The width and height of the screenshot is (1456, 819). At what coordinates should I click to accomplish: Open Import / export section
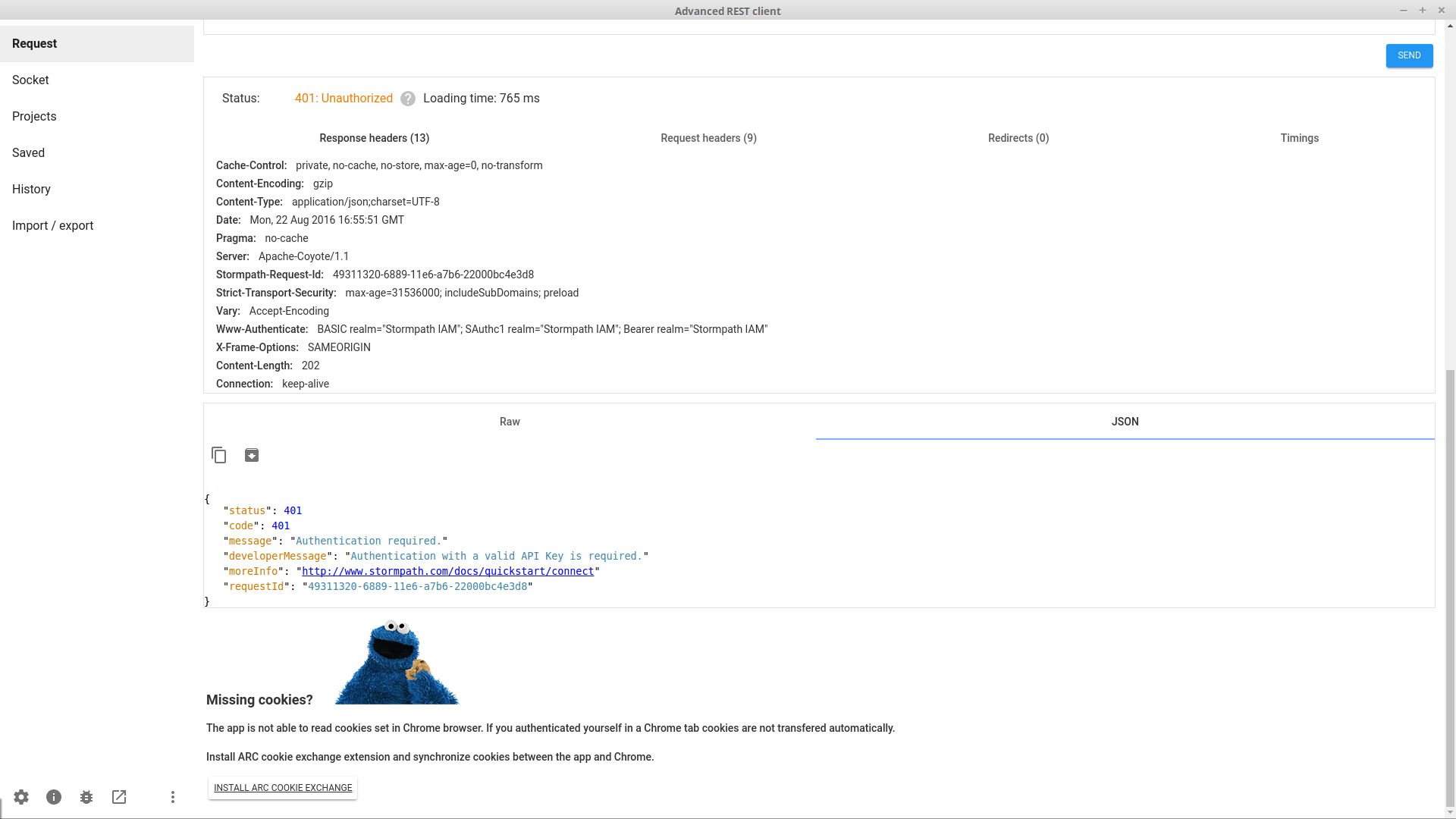pyautogui.click(x=97, y=226)
